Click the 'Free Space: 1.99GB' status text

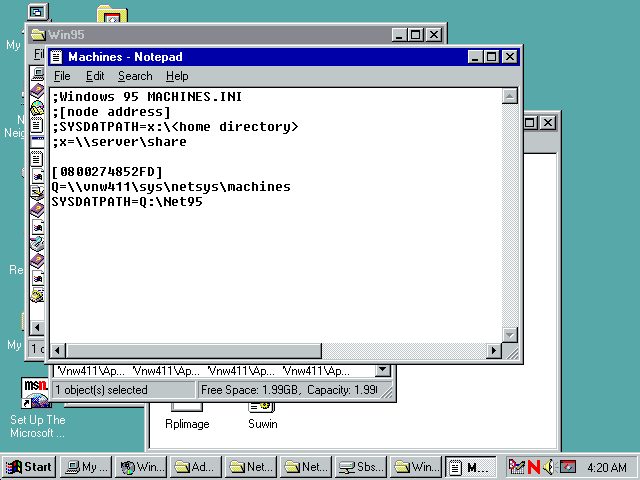coord(249,390)
